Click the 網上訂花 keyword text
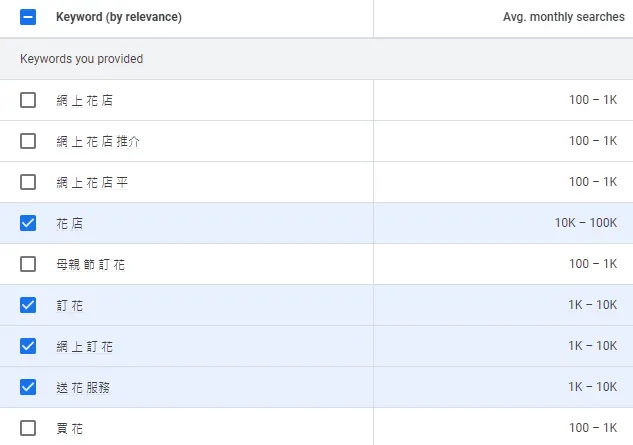Image resolution: width=633 pixels, height=445 pixels. [85, 346]
